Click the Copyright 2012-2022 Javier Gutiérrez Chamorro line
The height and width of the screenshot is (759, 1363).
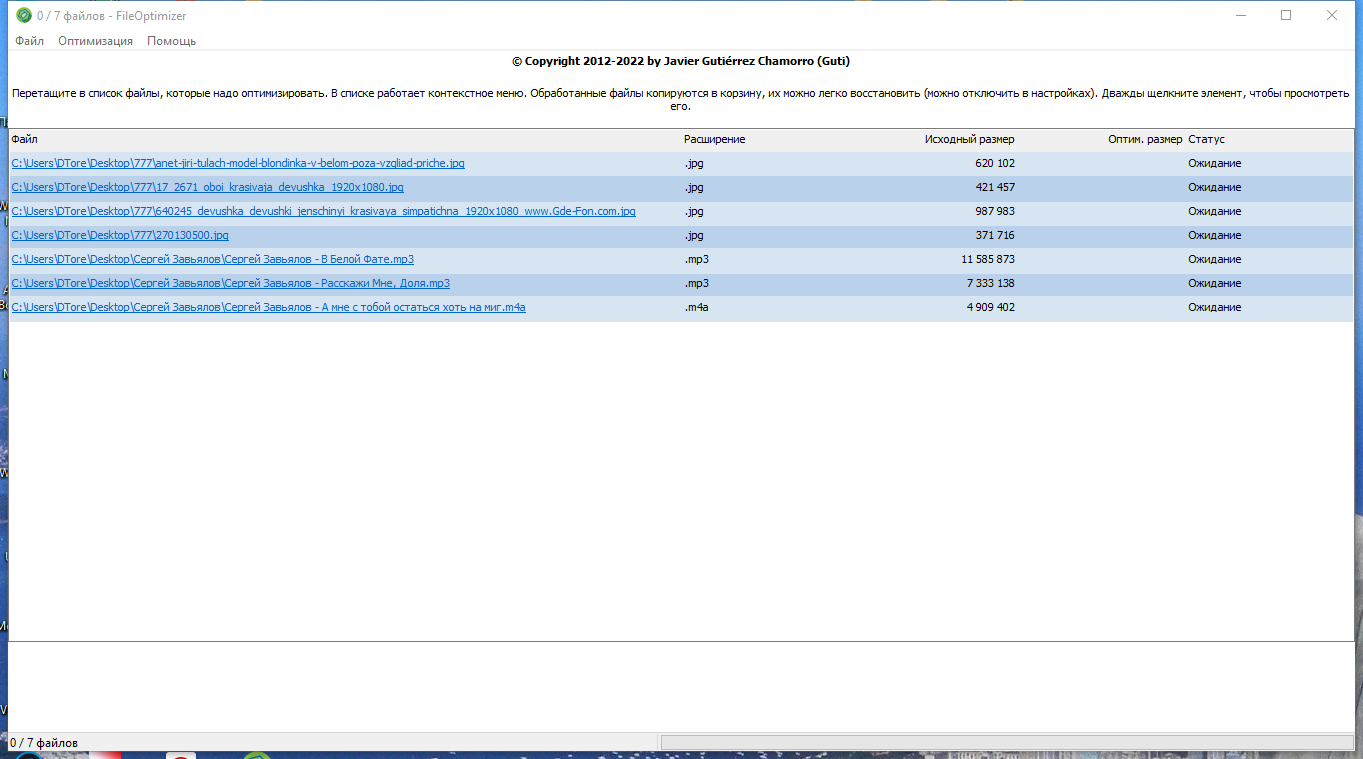tap(681, 61)
